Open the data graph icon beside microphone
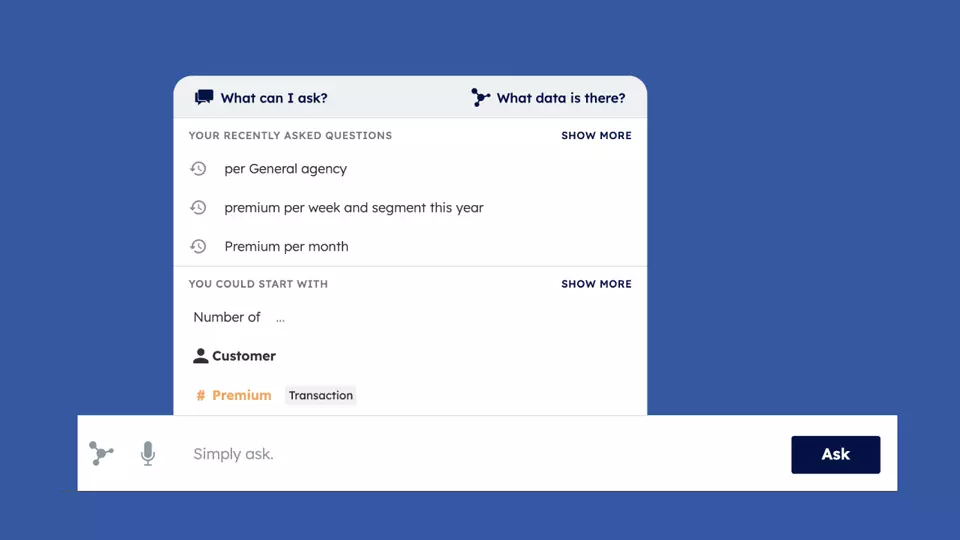Screen dimensions: 960x540 [101, 454]
